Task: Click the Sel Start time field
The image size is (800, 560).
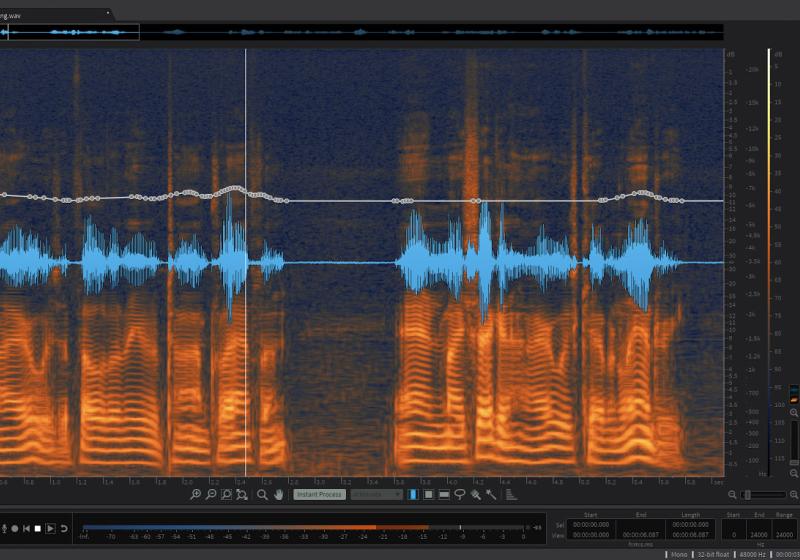Action: pos(590,524)
